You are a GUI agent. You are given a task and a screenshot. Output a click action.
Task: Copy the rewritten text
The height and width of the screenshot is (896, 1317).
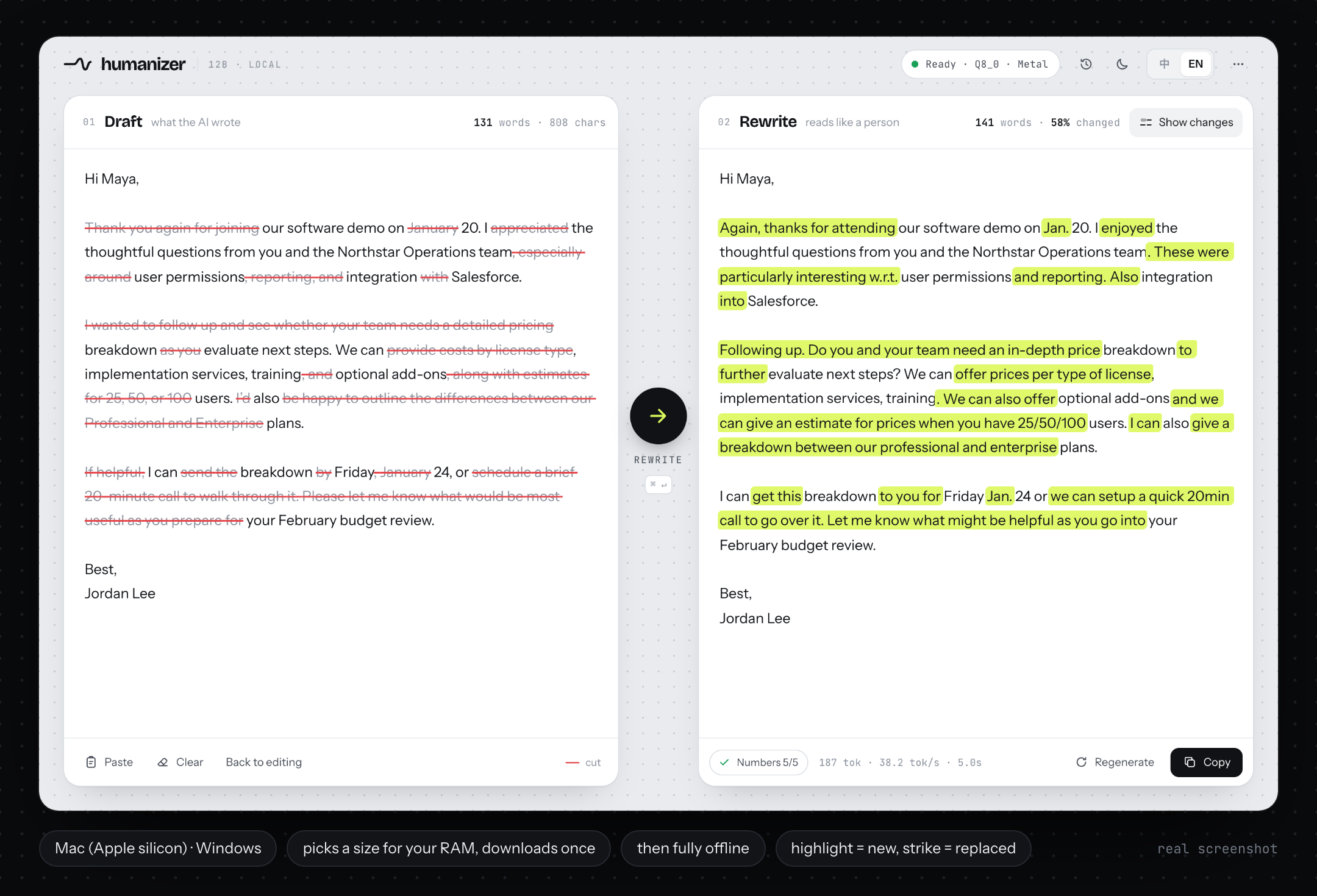point(1207,762)
